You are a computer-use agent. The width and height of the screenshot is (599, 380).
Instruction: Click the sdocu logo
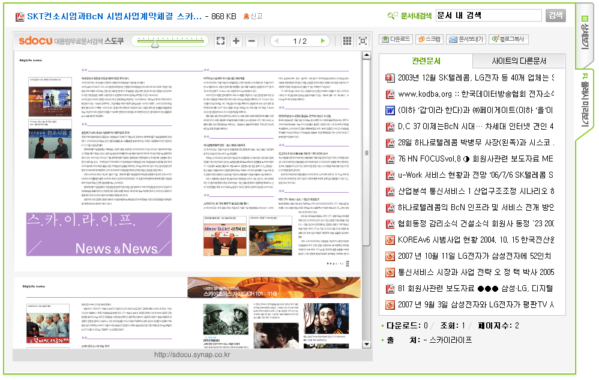(x=36, y=40)
